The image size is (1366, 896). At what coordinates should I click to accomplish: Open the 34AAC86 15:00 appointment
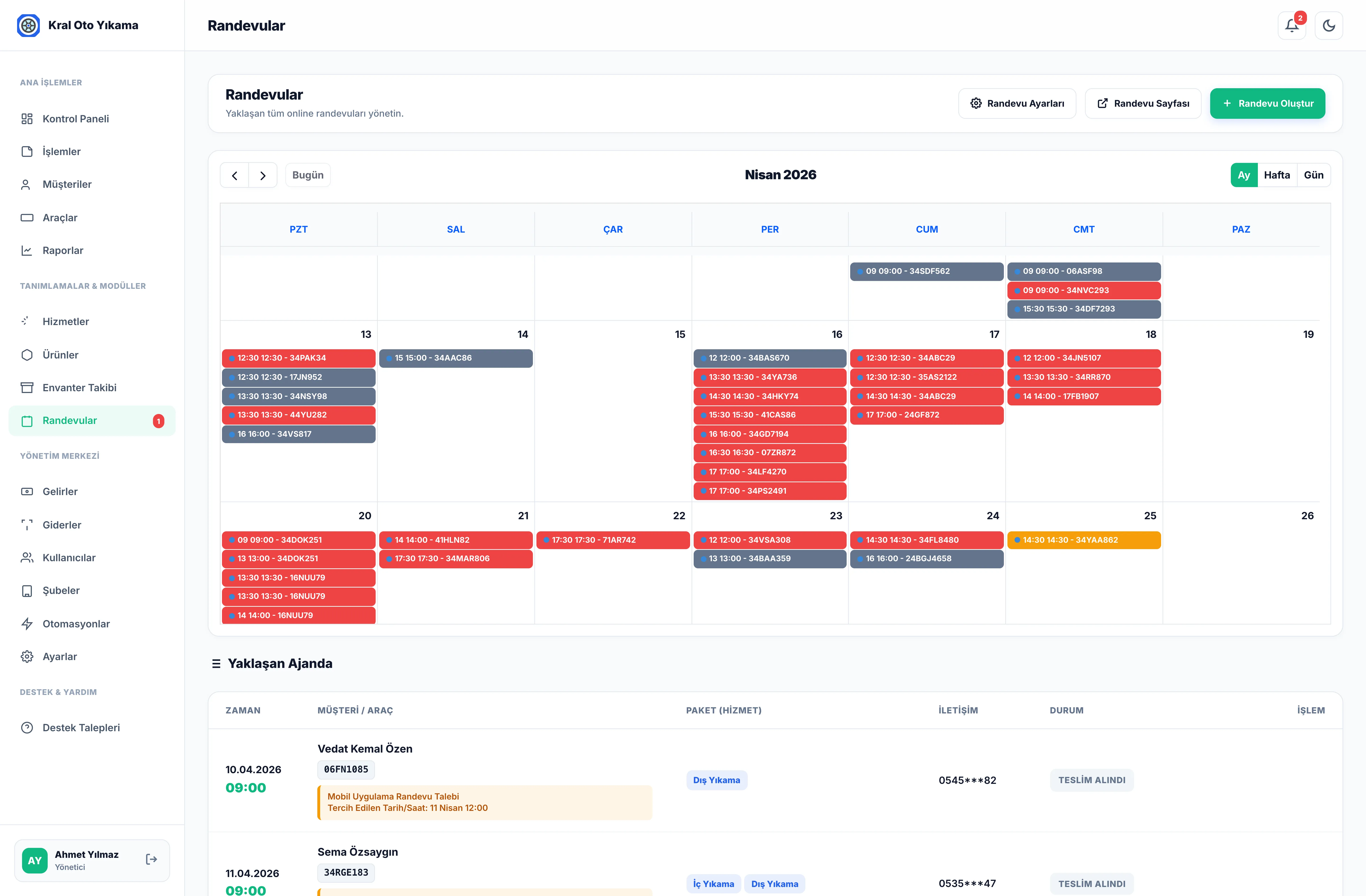(x=456, y=358)
